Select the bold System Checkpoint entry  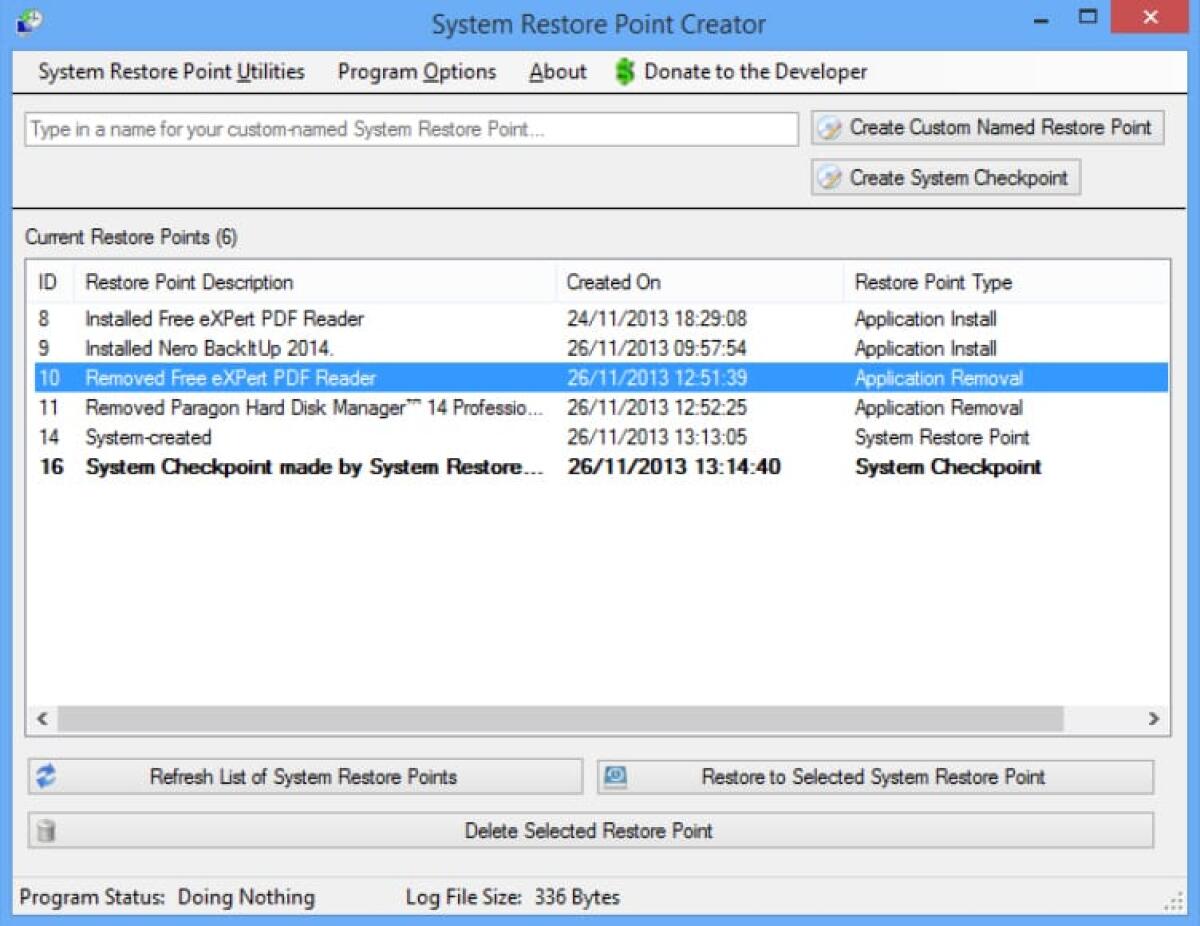[x=300, y=466]
